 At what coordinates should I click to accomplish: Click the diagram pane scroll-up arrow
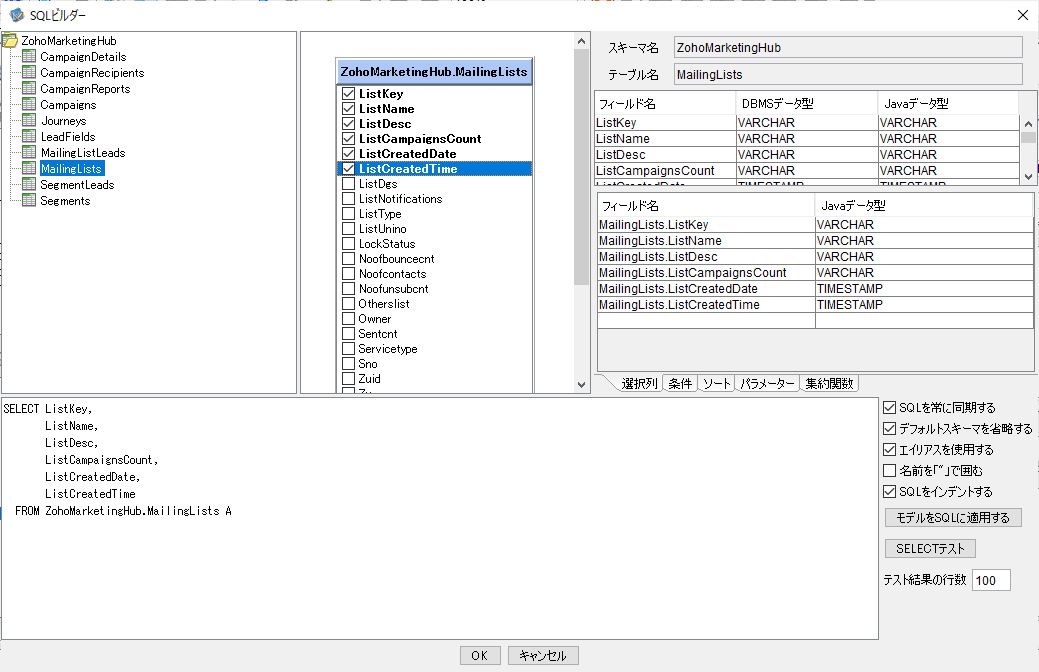[581, 41]
